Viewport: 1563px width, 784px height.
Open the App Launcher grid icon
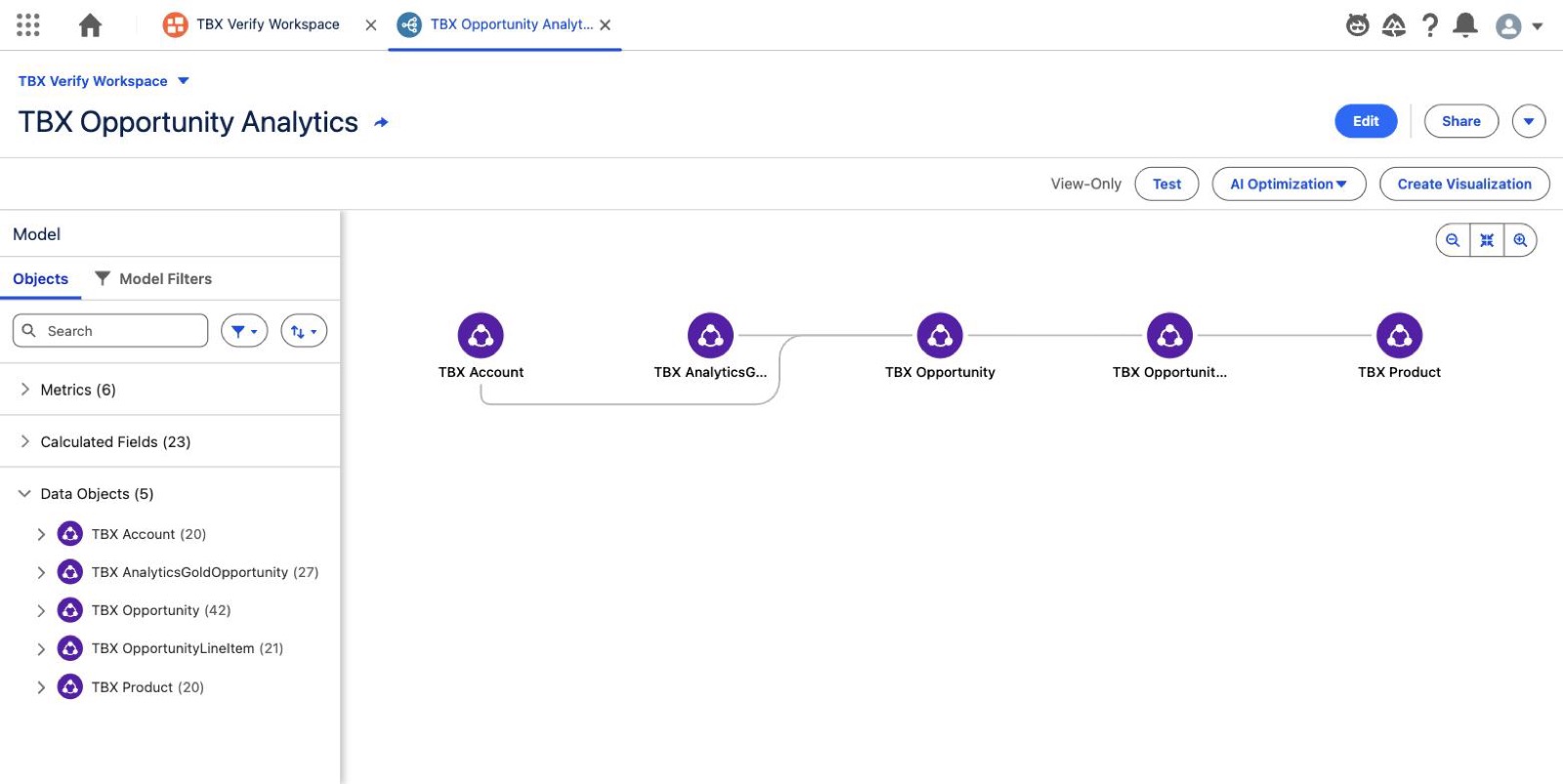coord(28,24)
